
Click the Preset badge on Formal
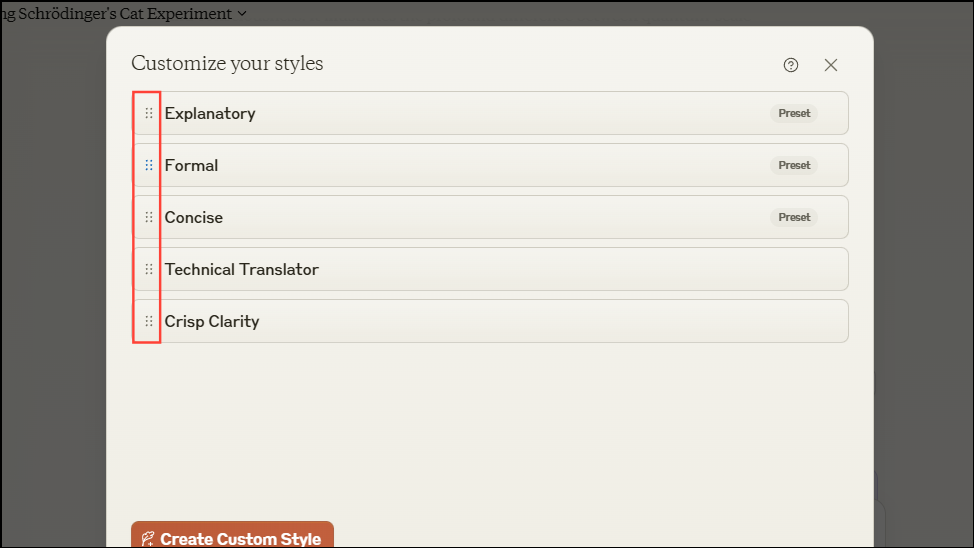point(794,165)
